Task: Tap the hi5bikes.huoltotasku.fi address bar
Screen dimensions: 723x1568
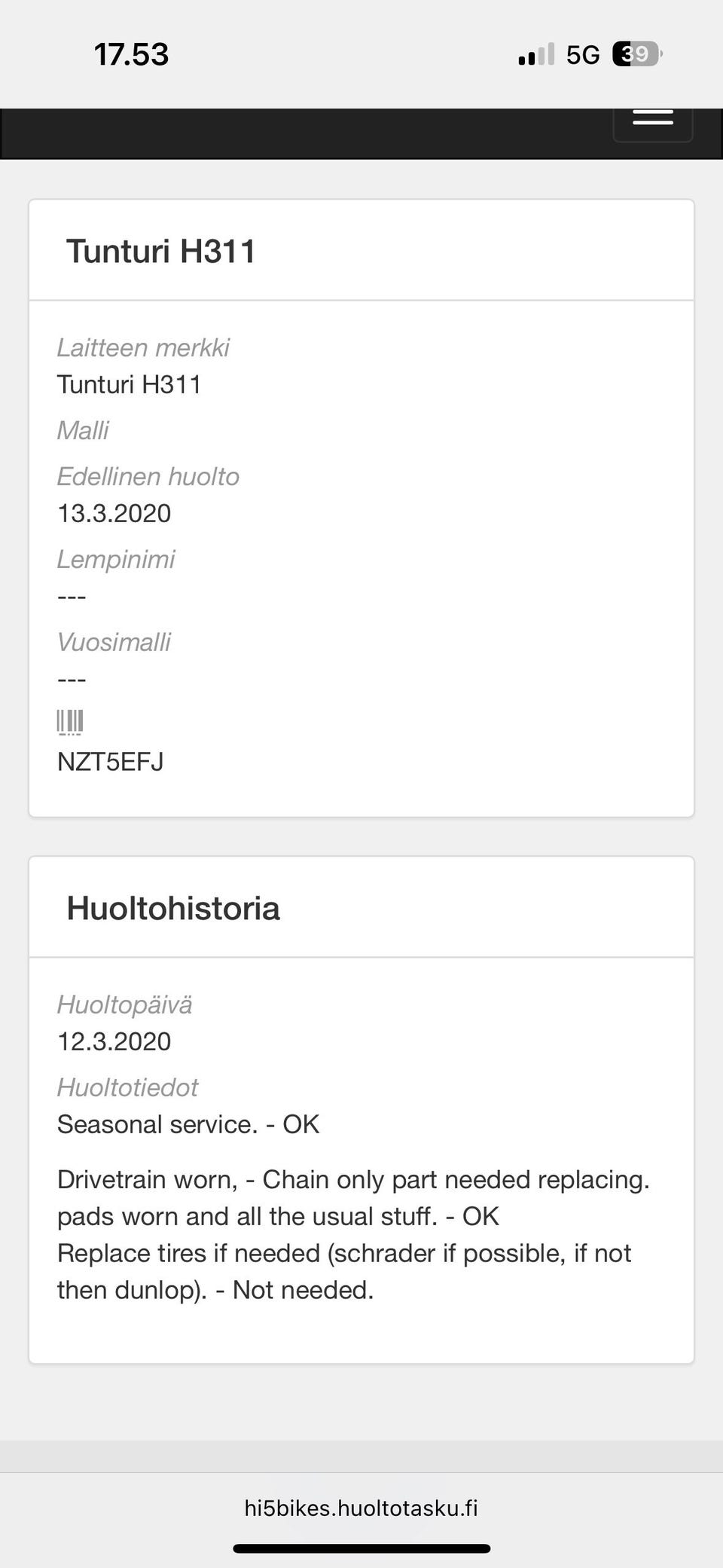Action: (361, 1508)
